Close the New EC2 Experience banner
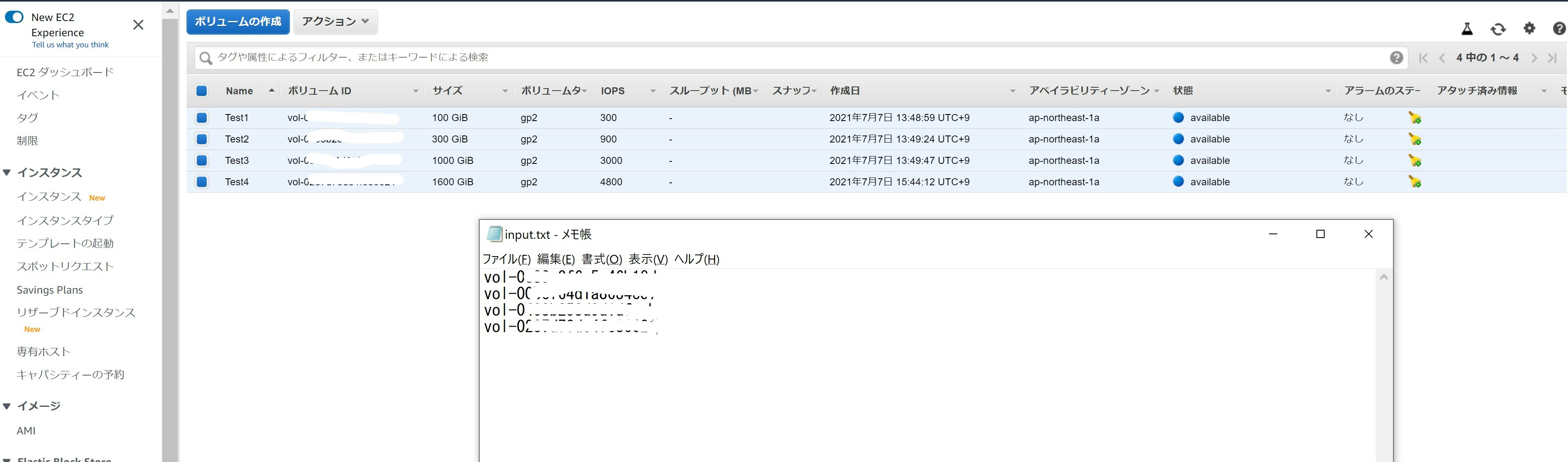The height and width of the screenshot is (462, 1568). coord(138,25)
